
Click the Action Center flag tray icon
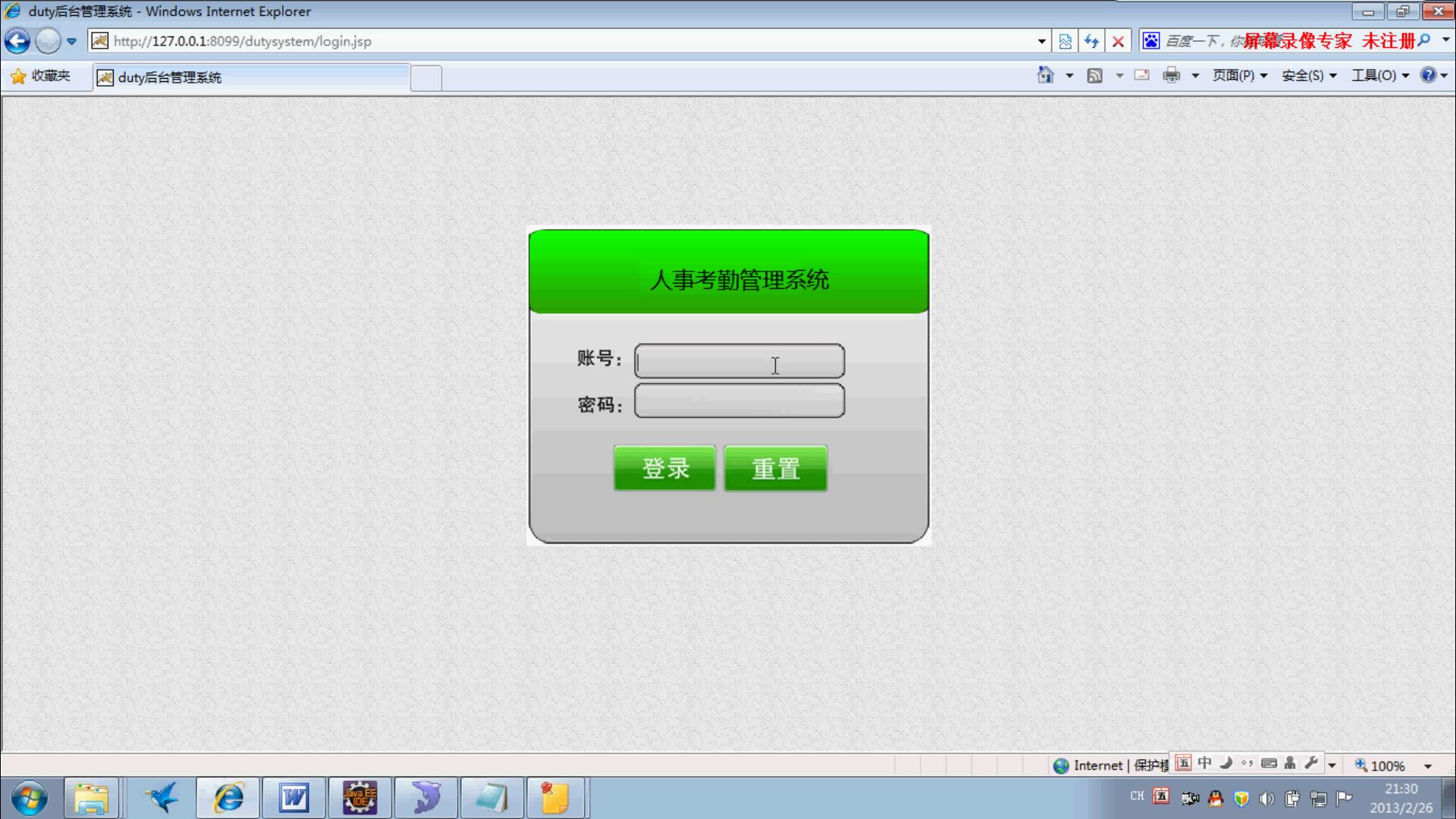1344,799
